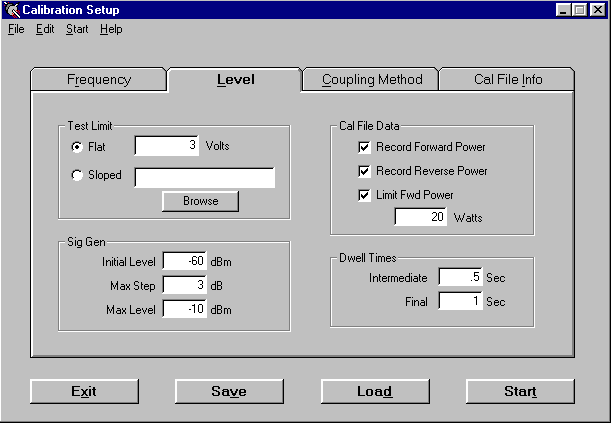Screen dimensions: 612x424
Task: Click the Start button at bottom right
Action: 520,391
